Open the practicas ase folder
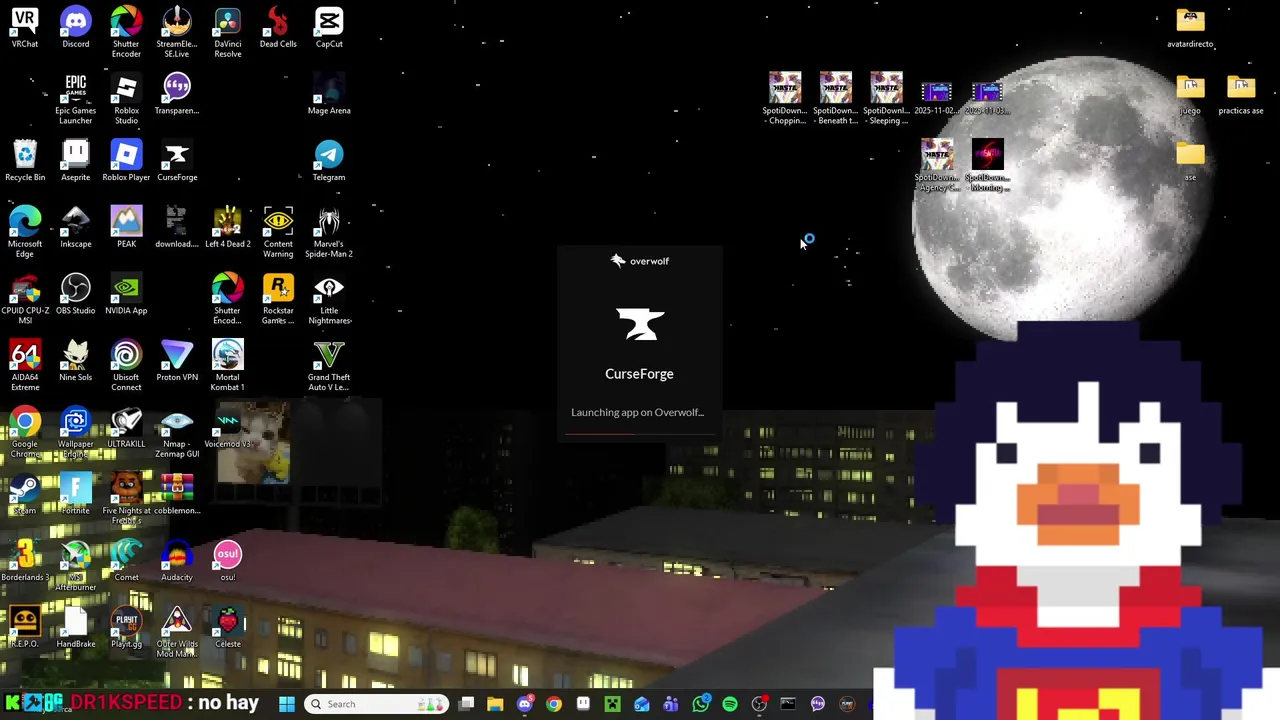The image size is (1280, 720). tap(1241, 95)
